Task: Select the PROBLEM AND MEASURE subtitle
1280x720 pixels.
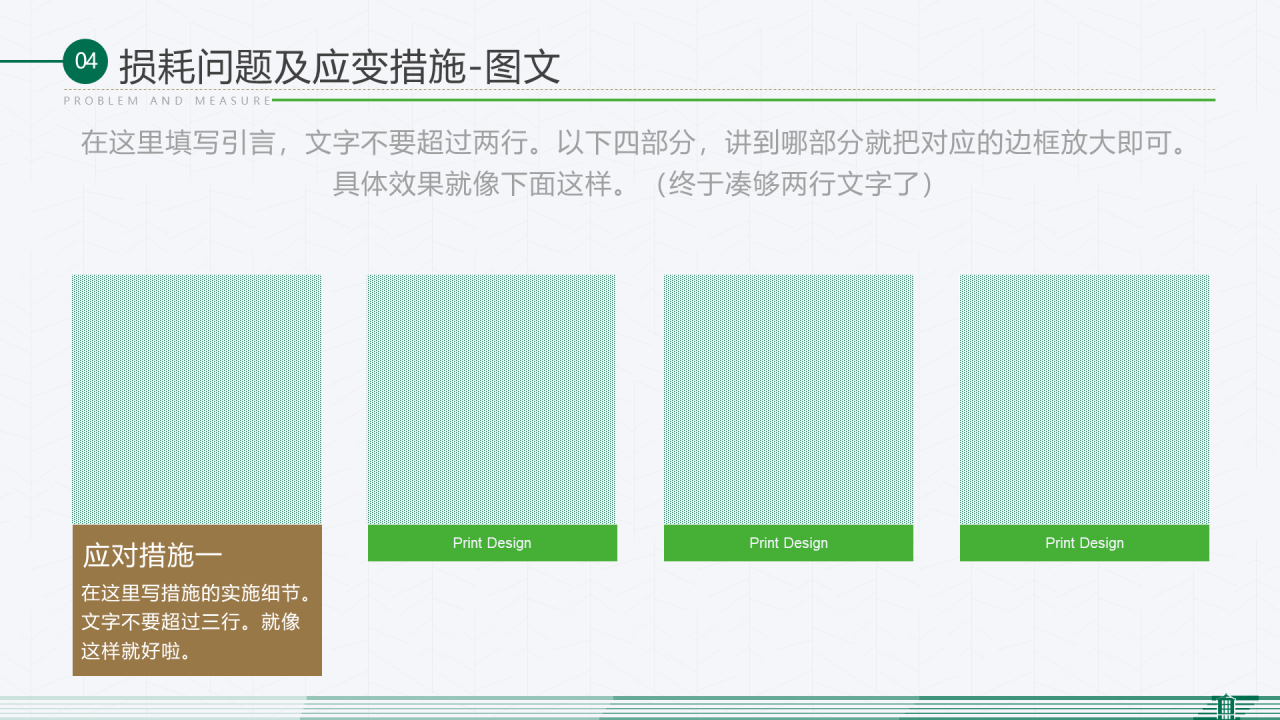Action: coord(167,101)
